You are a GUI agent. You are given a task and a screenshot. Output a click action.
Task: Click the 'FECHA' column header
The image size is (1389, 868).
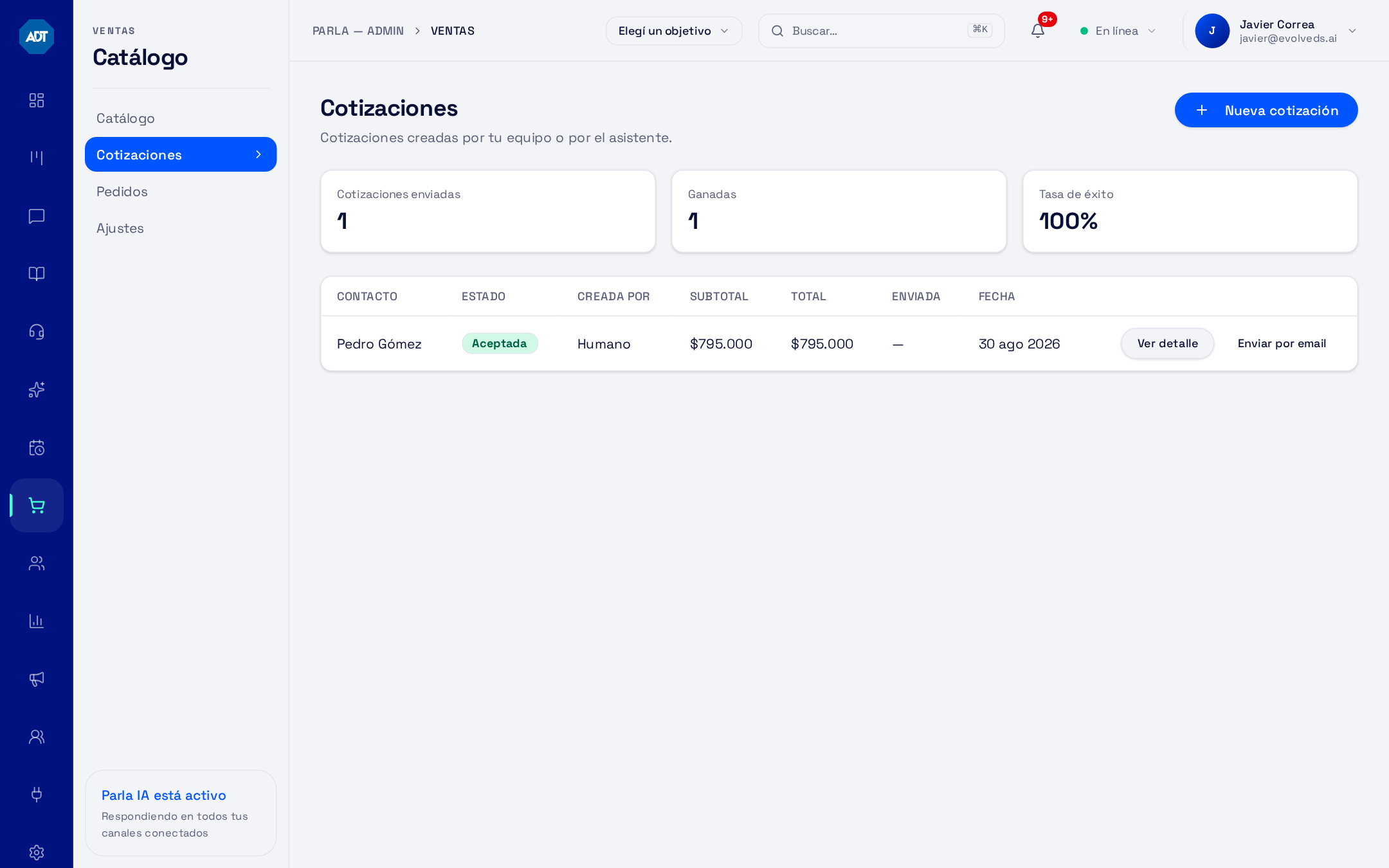tap(997, 296)
